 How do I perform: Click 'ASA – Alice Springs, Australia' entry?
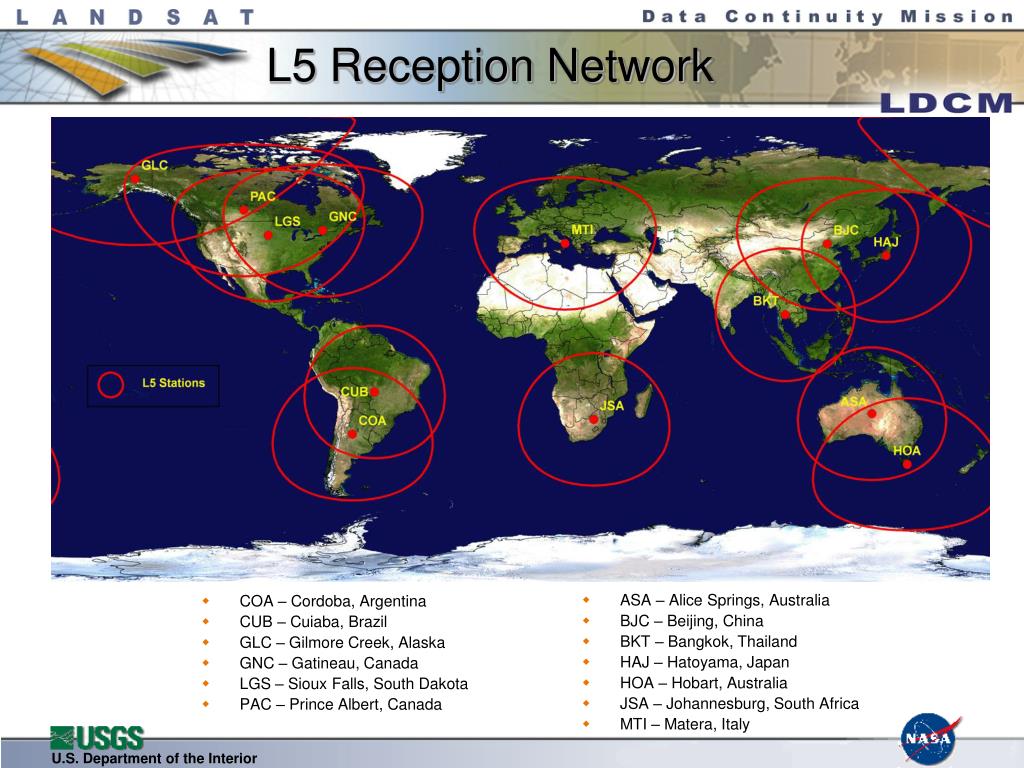pyautogui.click(x=724, y=600)
